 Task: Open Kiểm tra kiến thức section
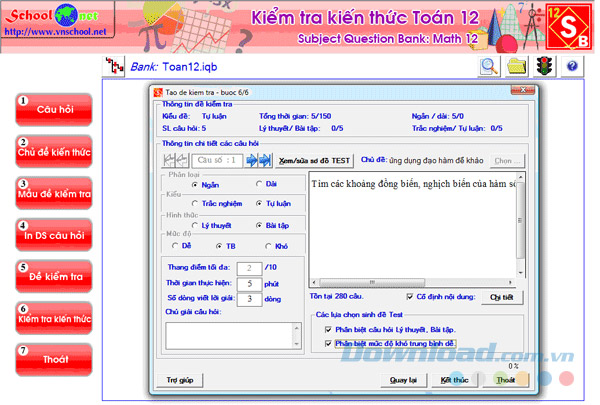tap(54, 318)
